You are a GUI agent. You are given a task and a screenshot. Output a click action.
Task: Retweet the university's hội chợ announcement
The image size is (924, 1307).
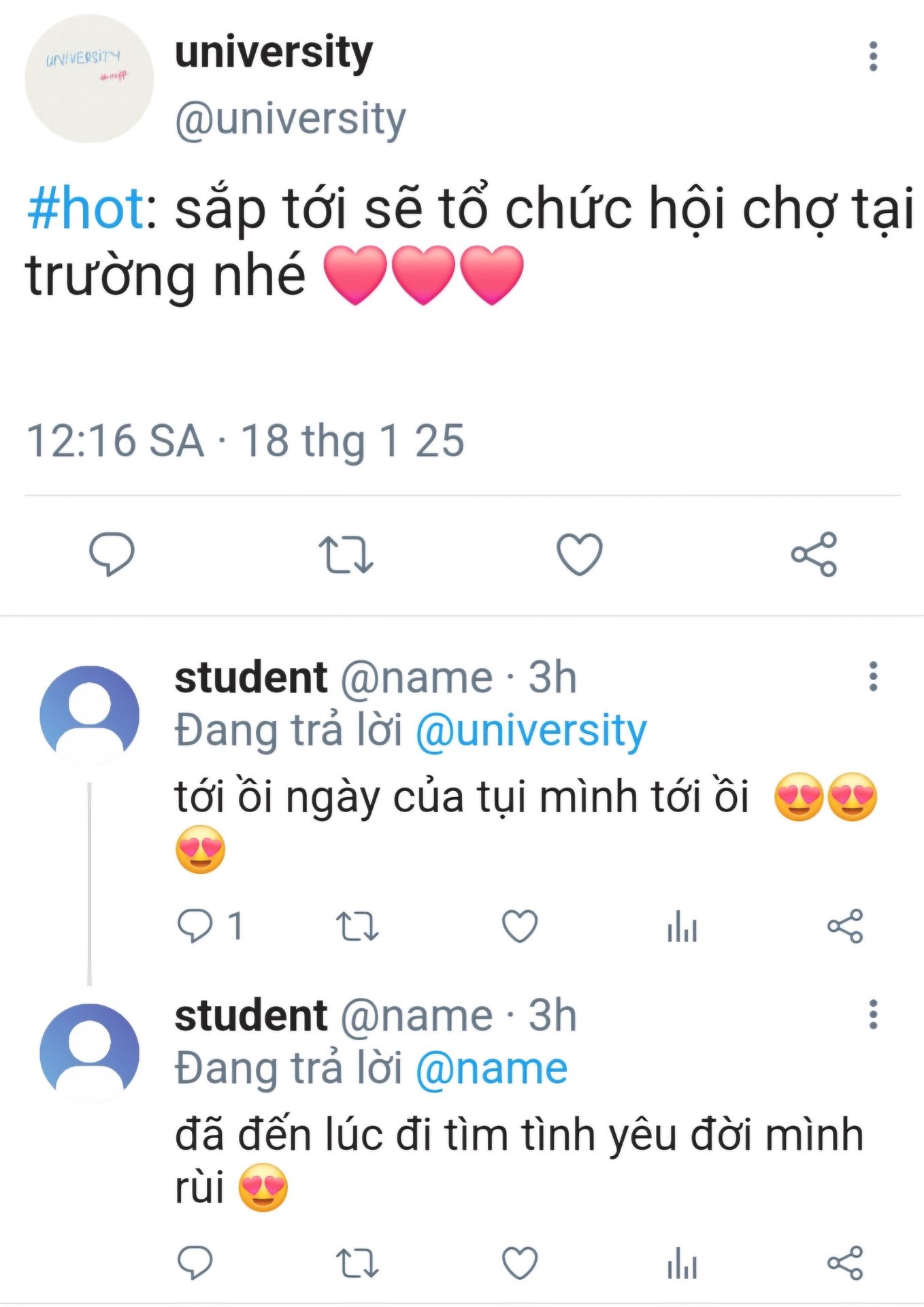point(346,555)
